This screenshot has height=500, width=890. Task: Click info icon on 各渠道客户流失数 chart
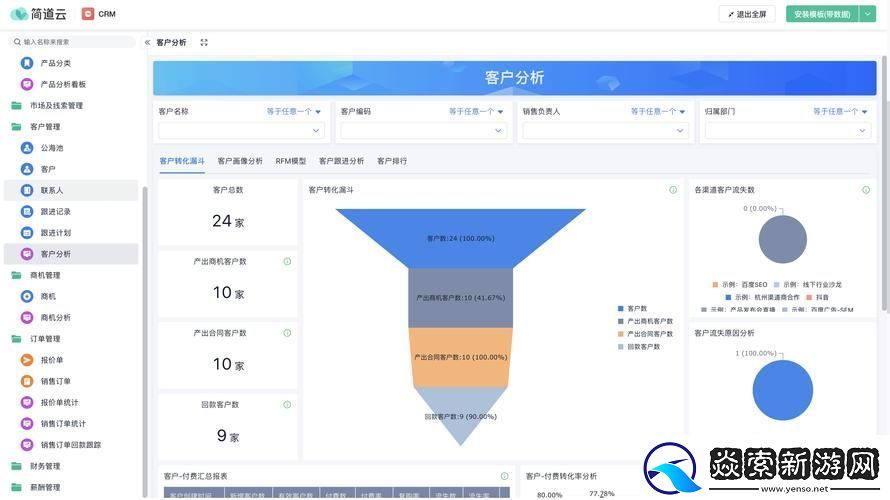coord(866,190)
